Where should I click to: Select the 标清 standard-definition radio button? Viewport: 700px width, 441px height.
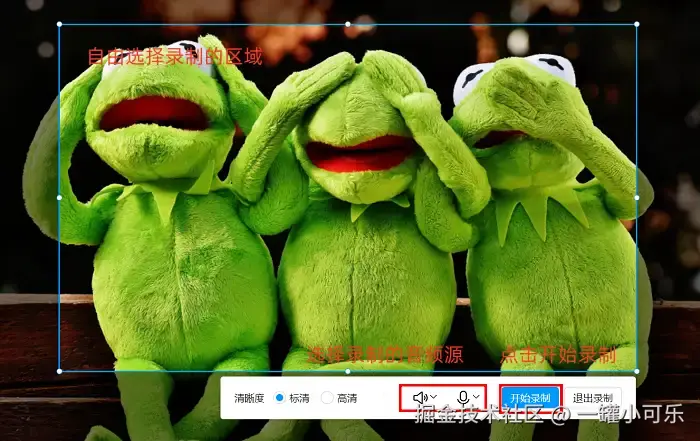279,397
